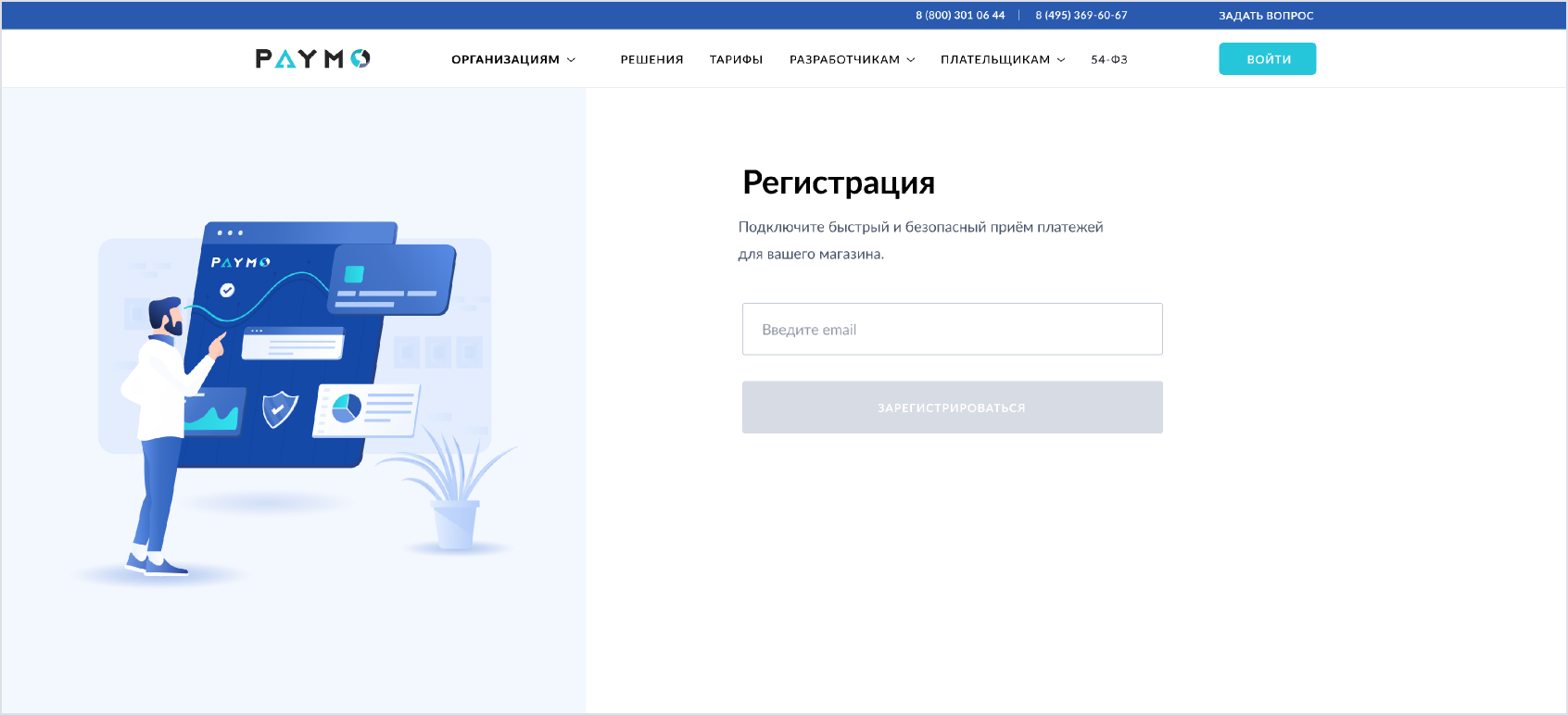Go to the РЕШЕНИЯ menu item
The image size is (1568, 715).
[x=651, y=59]
